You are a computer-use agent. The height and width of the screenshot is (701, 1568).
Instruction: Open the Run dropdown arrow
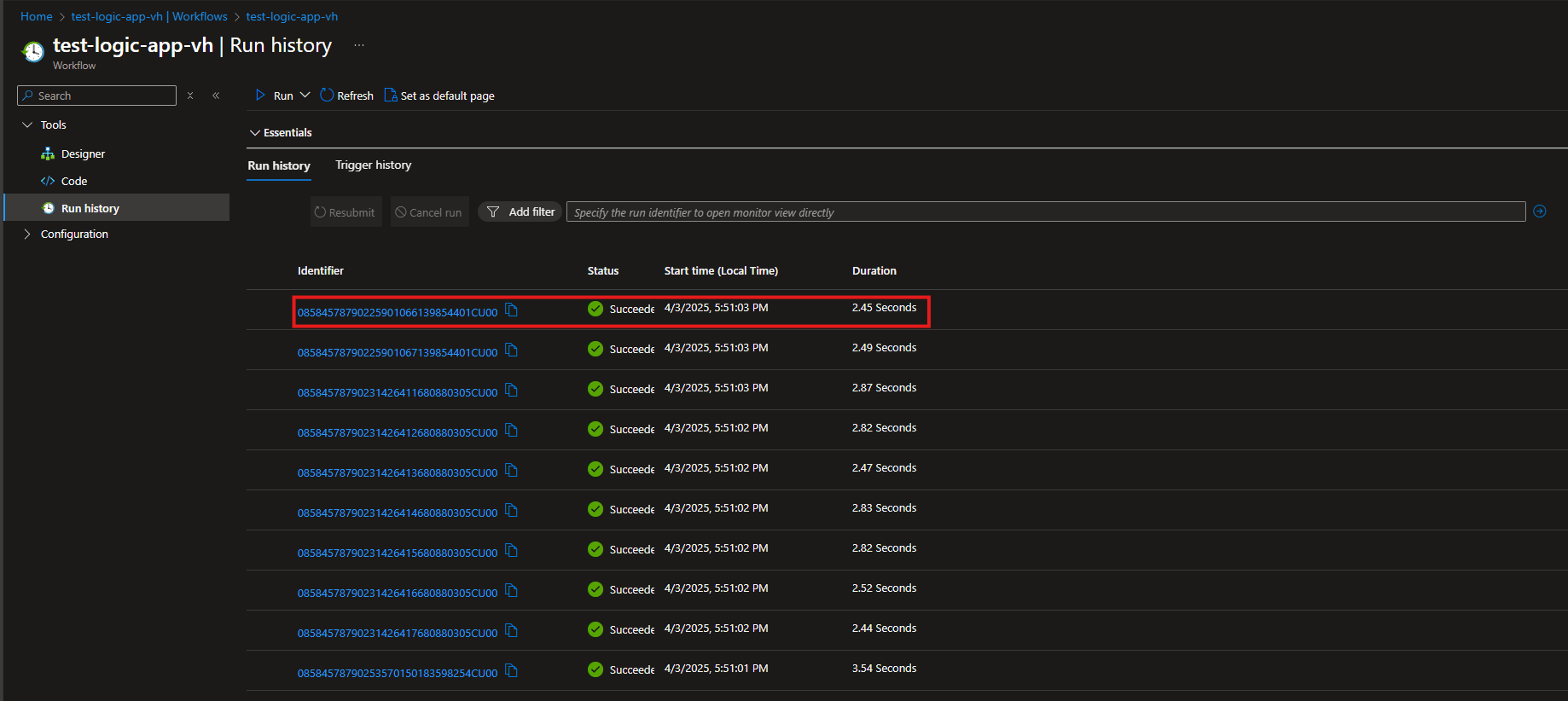[305, 96]
